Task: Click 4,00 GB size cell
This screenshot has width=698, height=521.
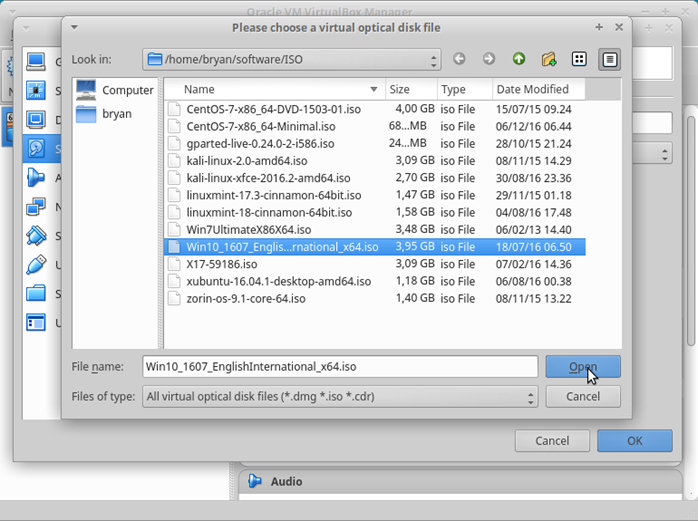Action: click(x=415, y=109)
